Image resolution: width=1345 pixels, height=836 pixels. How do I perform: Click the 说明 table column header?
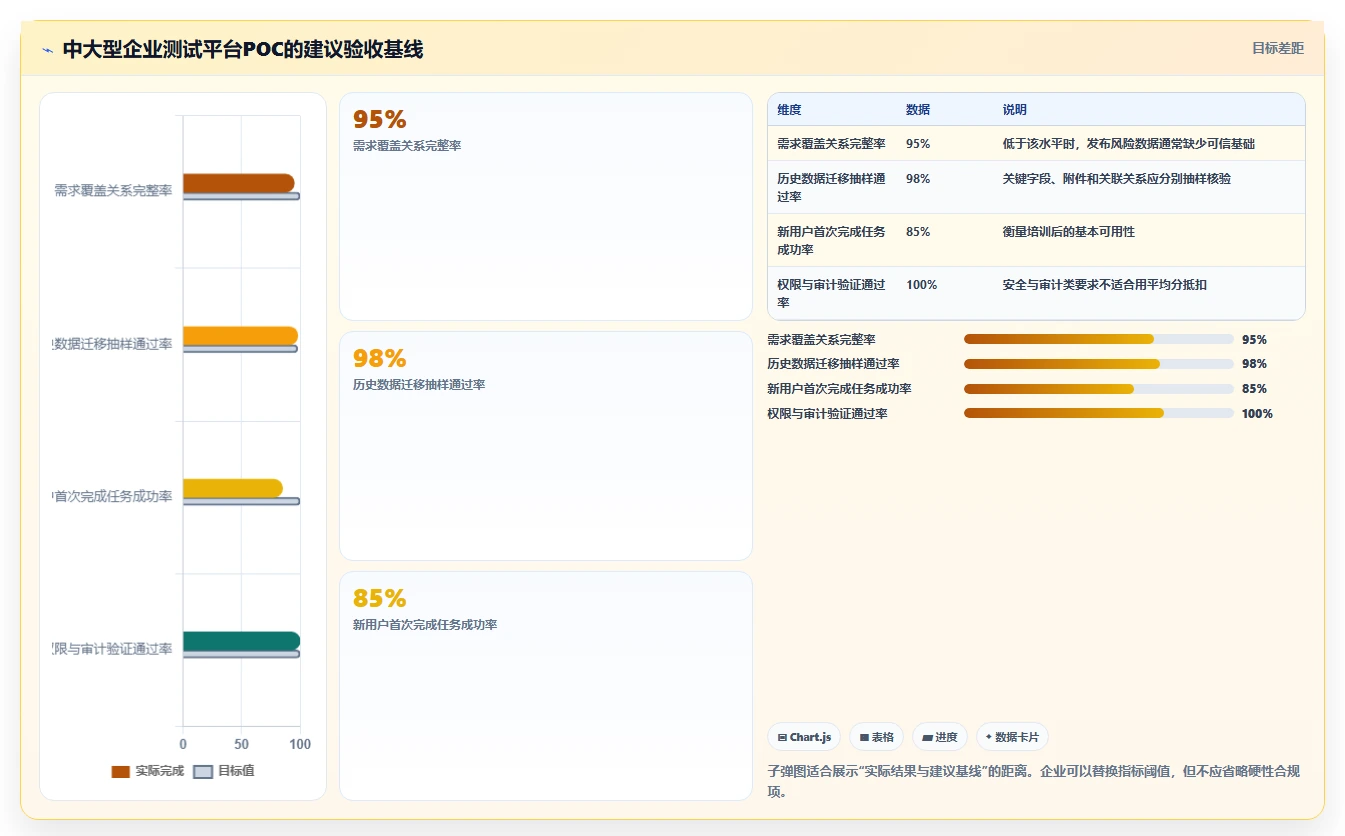pos(1015,110)
